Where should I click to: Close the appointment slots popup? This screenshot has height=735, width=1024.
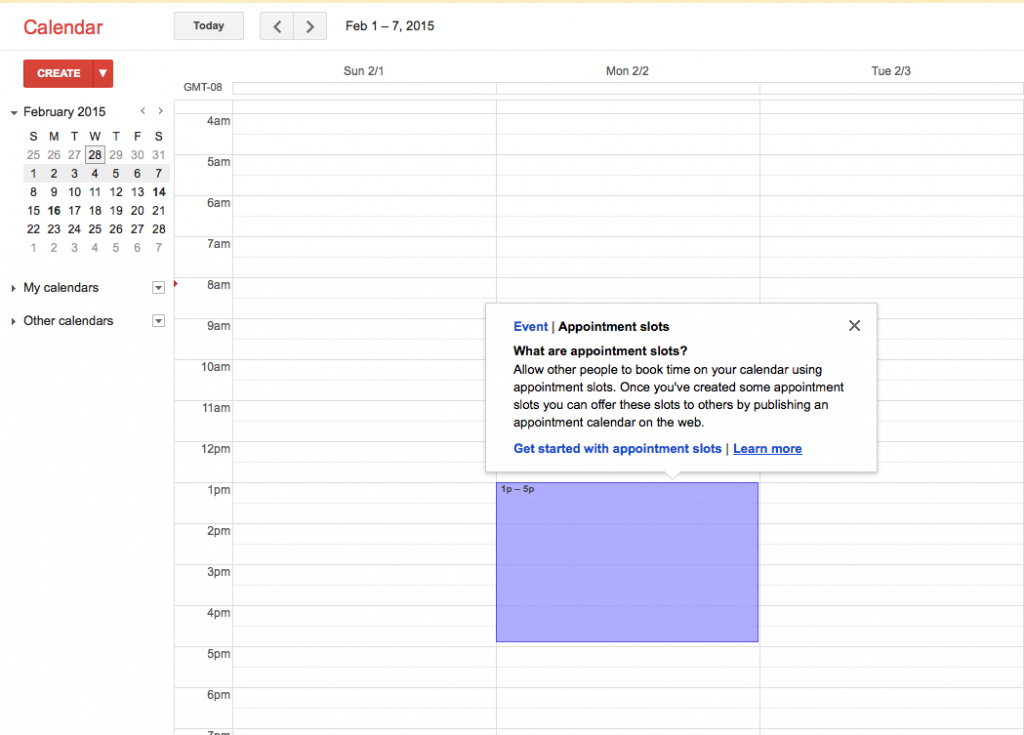(854, 325)
